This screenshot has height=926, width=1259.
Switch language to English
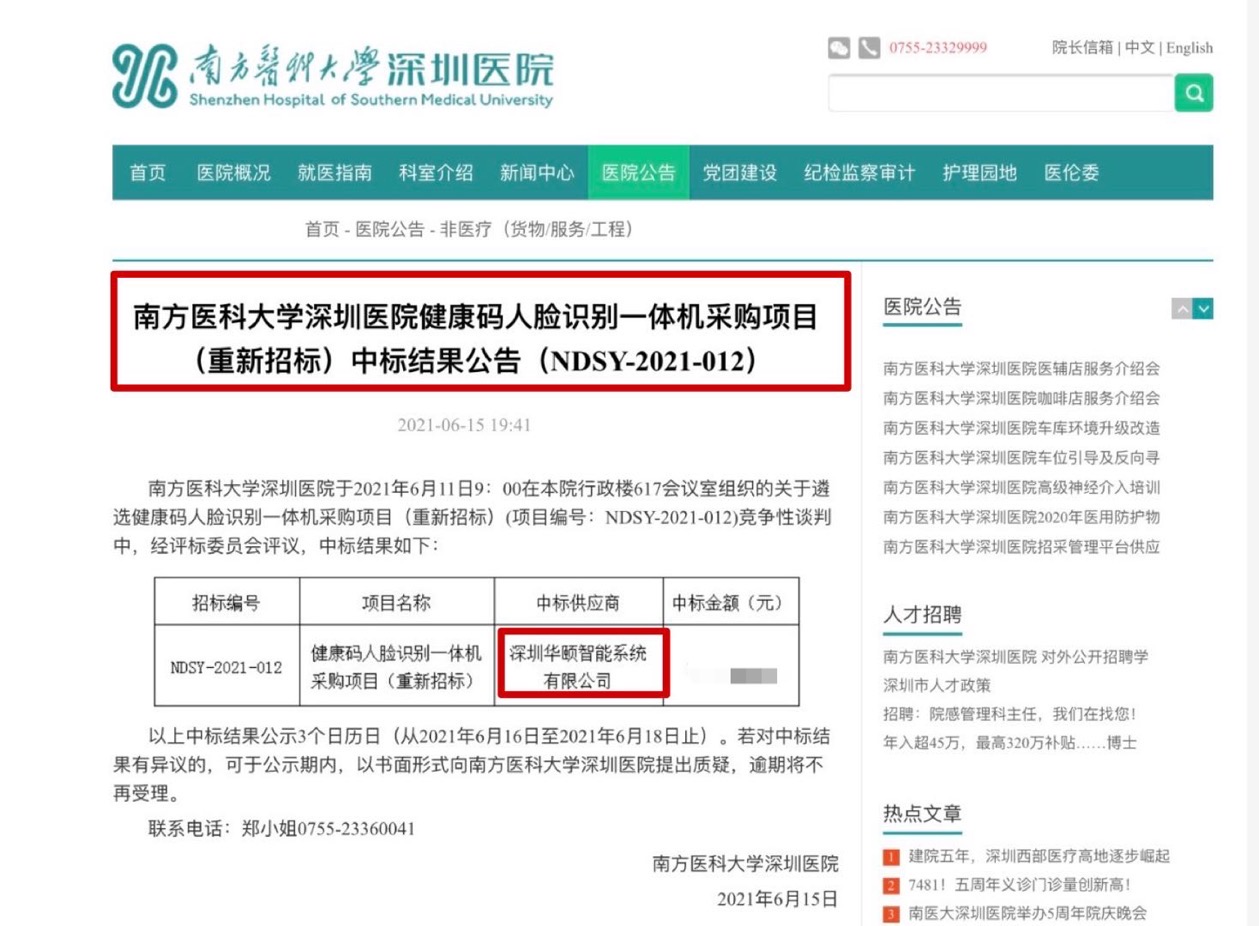tap(1189, 48)
